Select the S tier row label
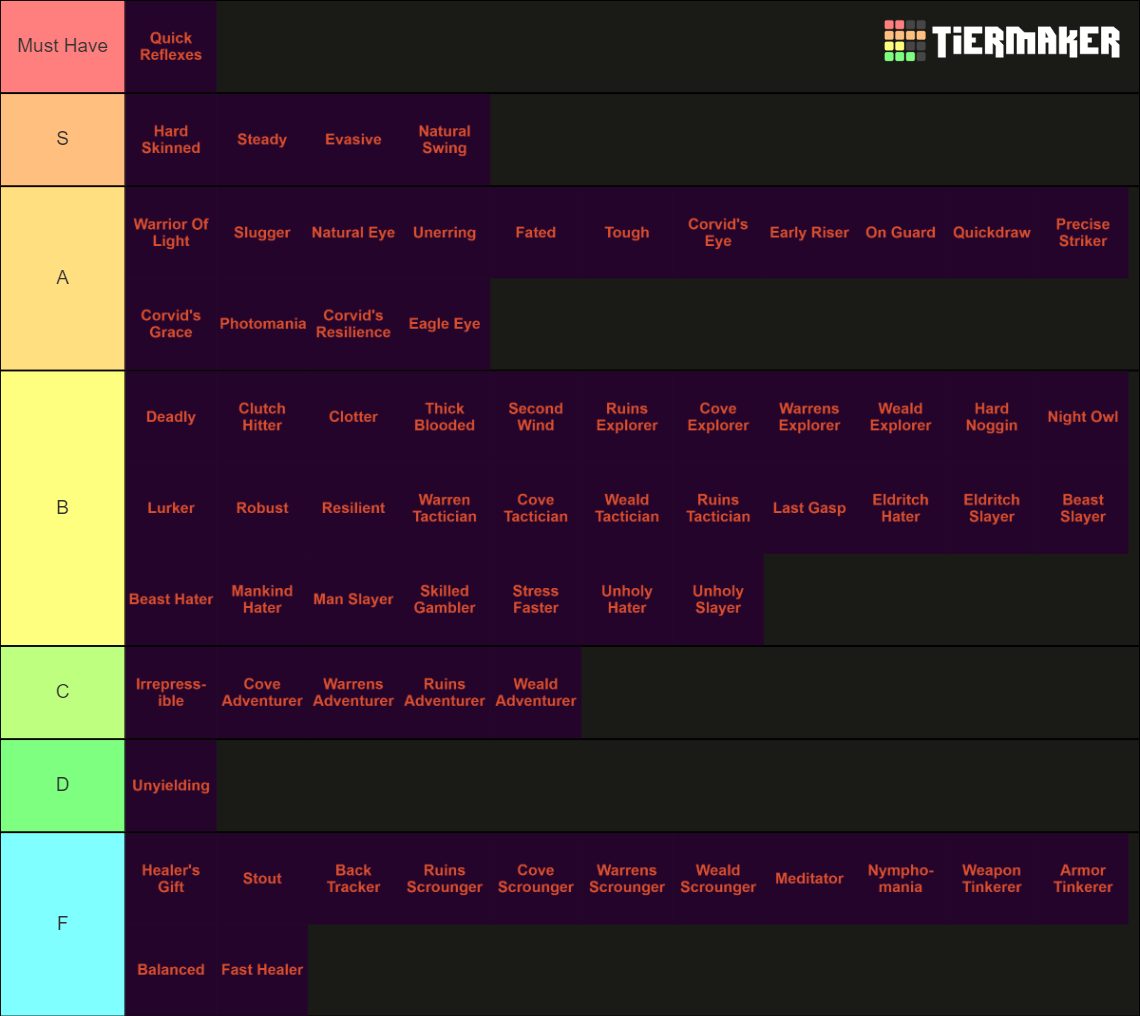1140x1016 pixels. tap(62, 139)
